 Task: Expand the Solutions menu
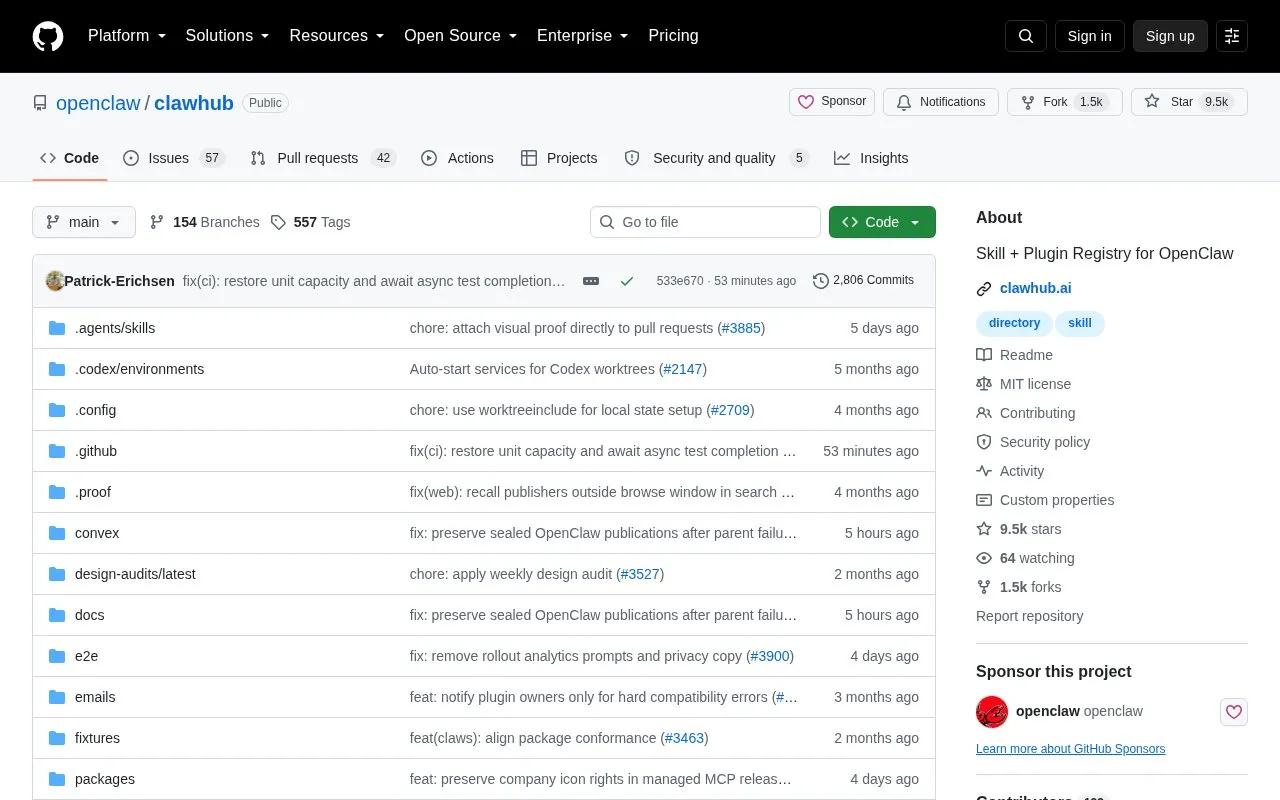(x=228, y=36)
